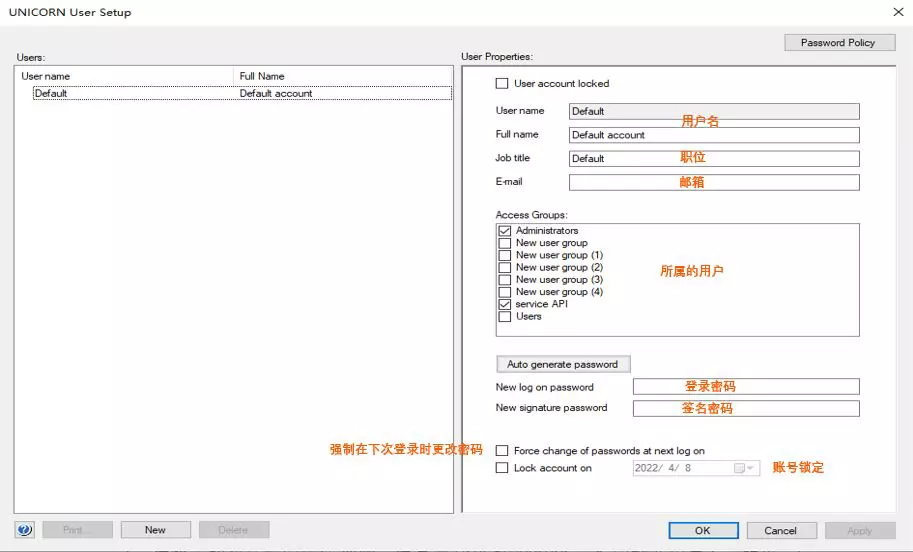Viewport: 913px width, 552px height.
Task: Confirm changes with the OK button
Action: click(x=703, y=531)
